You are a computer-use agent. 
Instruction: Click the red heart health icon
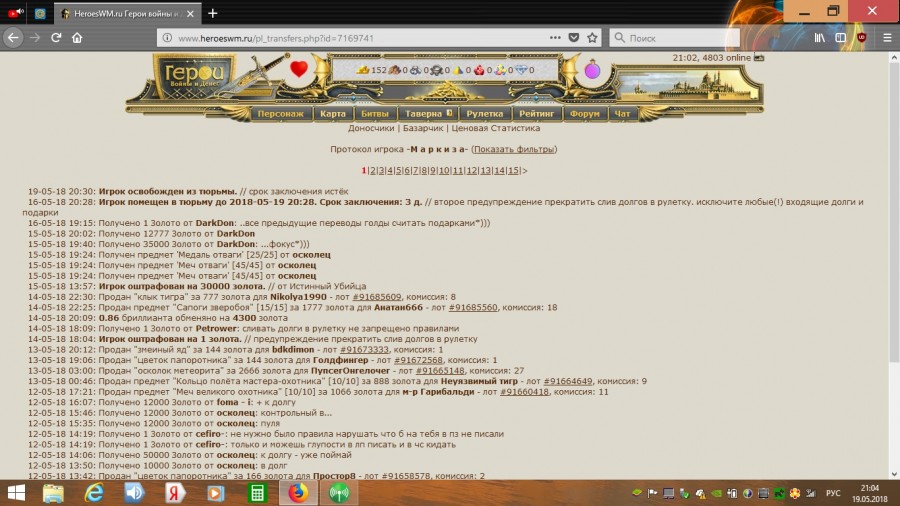(x=299, y=70)
